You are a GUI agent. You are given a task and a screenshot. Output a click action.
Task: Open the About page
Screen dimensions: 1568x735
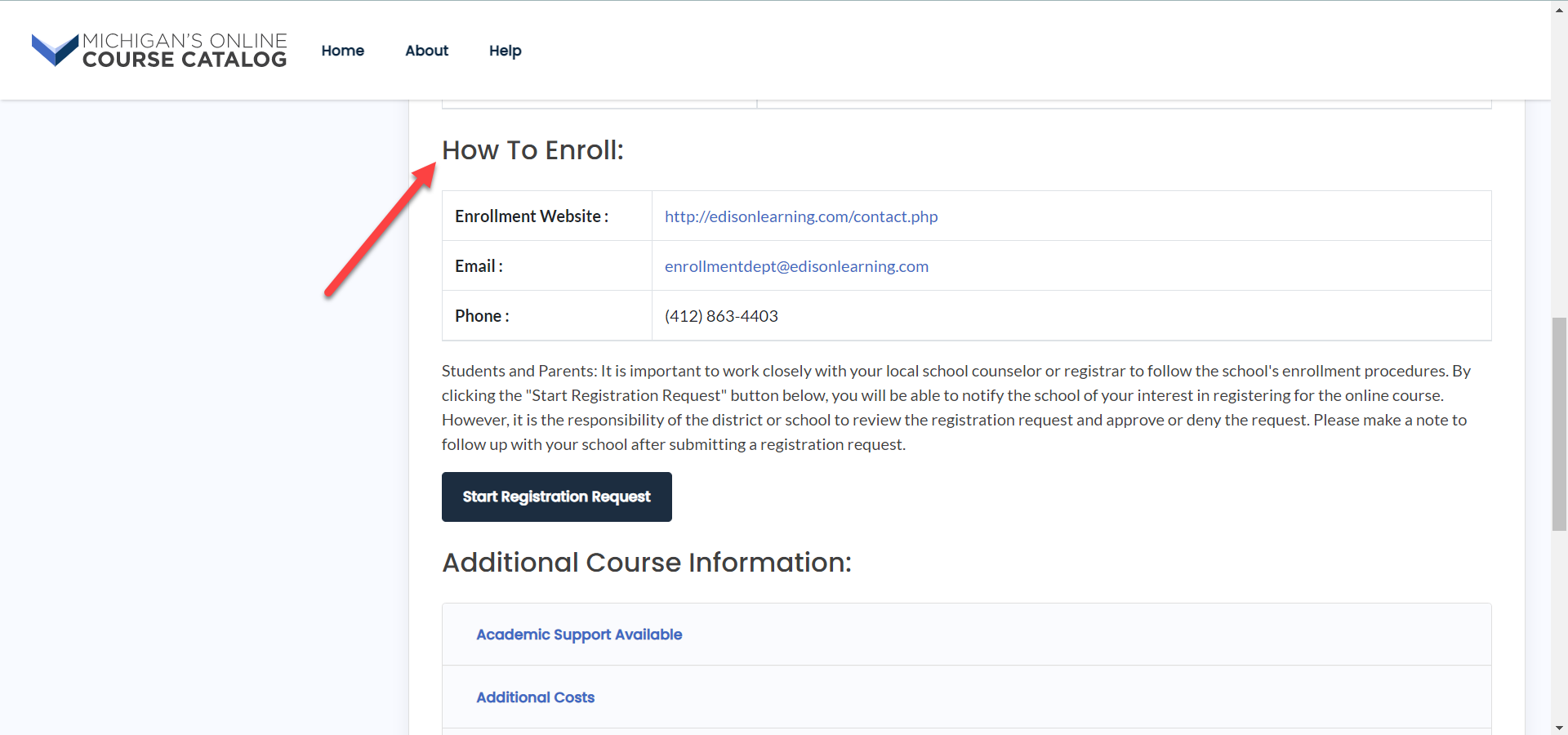[x=426, y=50]
